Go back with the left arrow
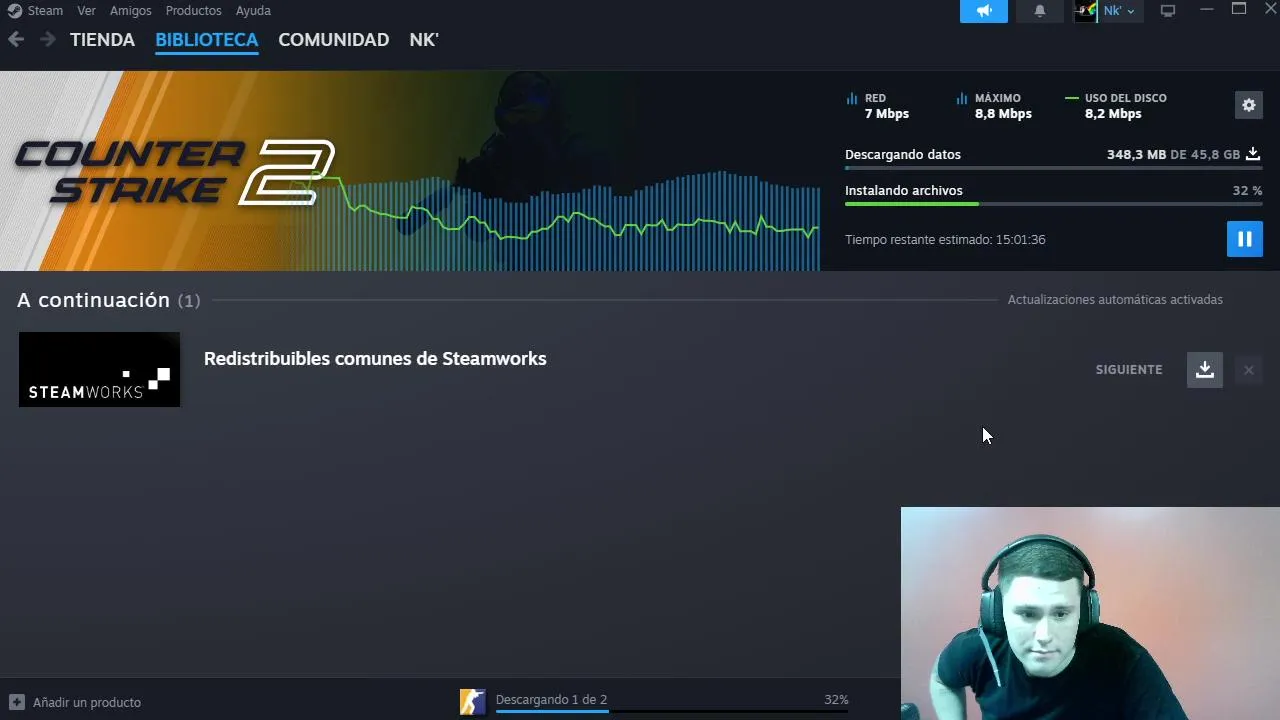1280x720 pixels. click(x=16, y=40)
